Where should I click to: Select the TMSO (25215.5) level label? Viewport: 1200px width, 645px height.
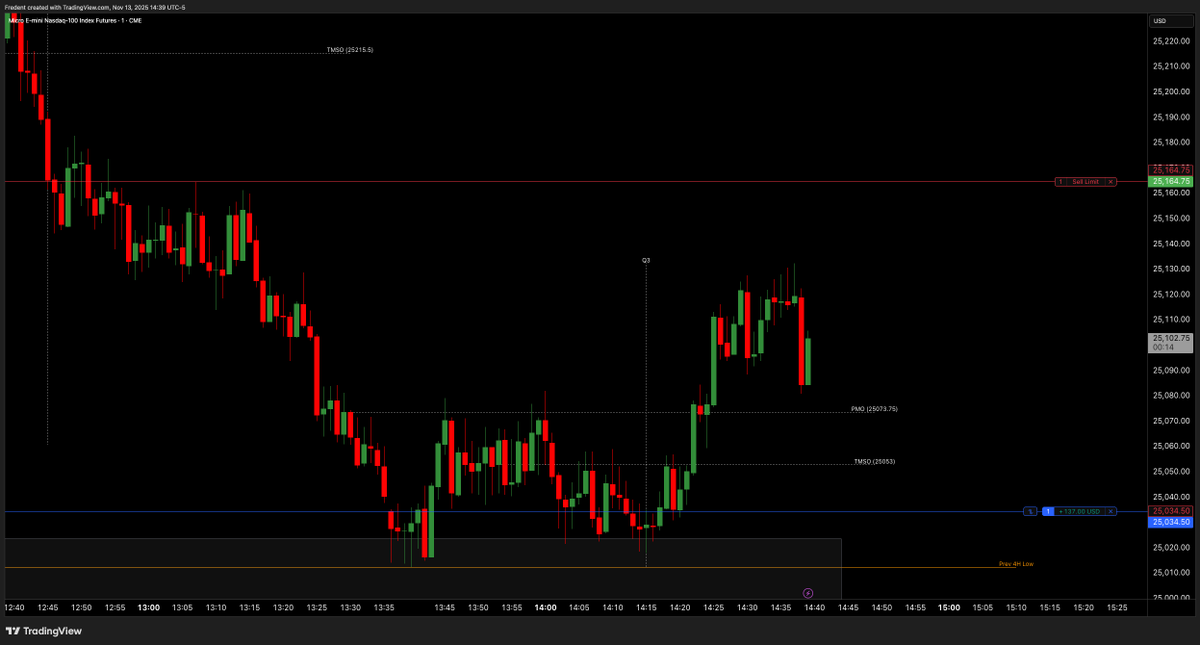tap(350, 50)
